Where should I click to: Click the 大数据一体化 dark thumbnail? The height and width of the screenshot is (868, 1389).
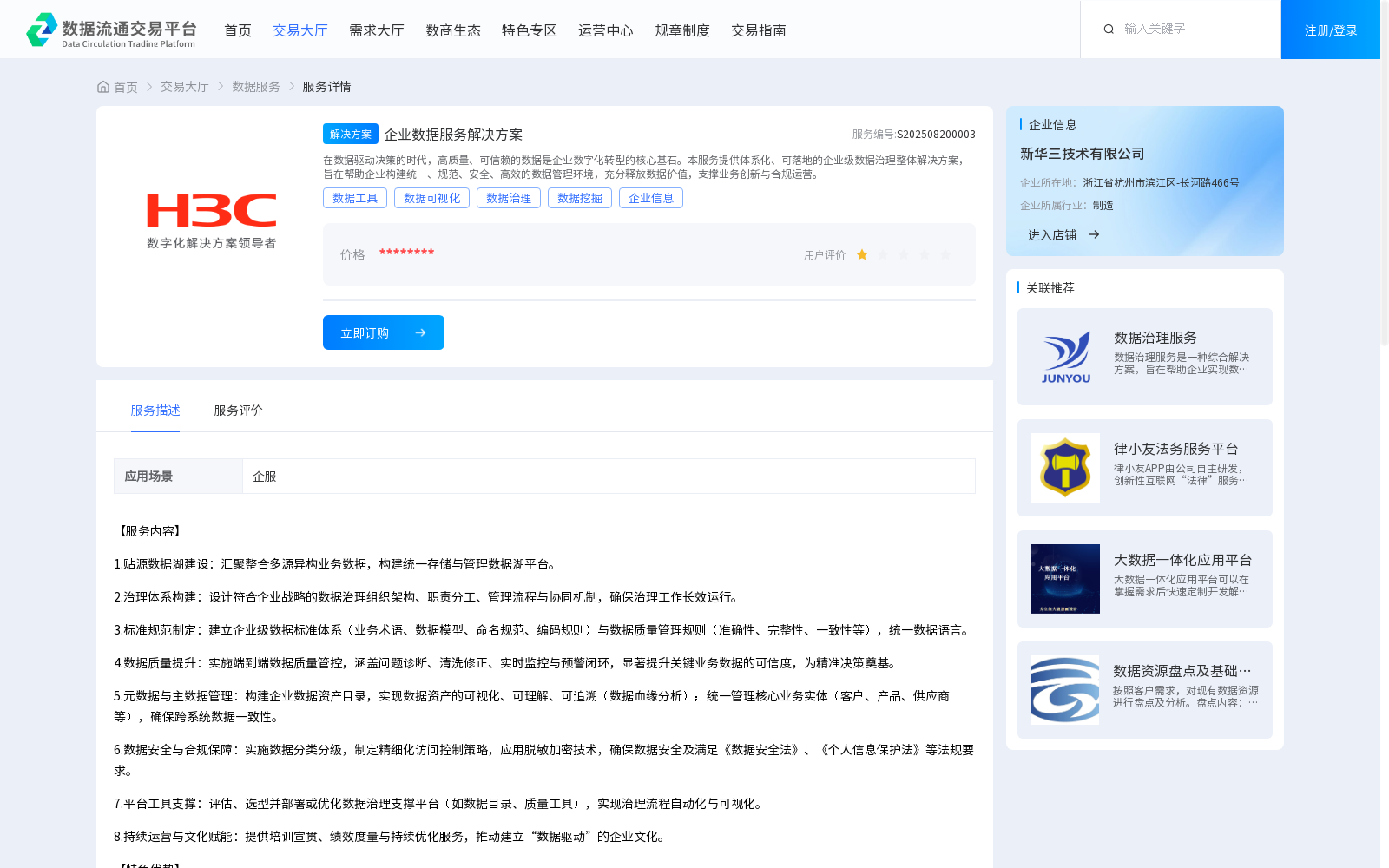click(x=1065, y=579)
